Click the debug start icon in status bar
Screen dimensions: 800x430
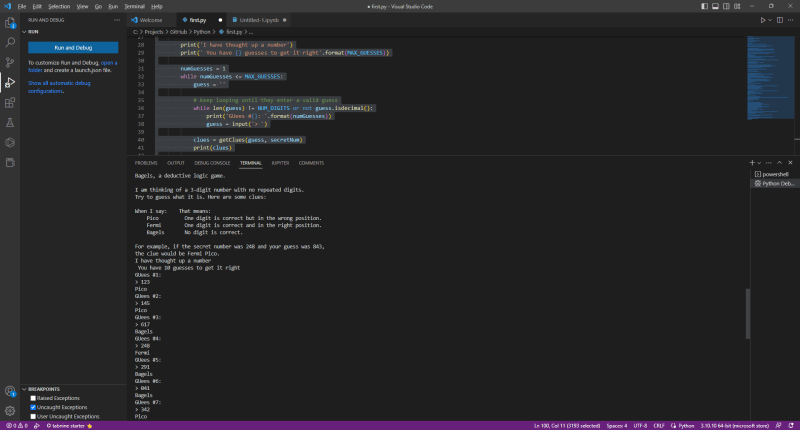click(37, 425)
